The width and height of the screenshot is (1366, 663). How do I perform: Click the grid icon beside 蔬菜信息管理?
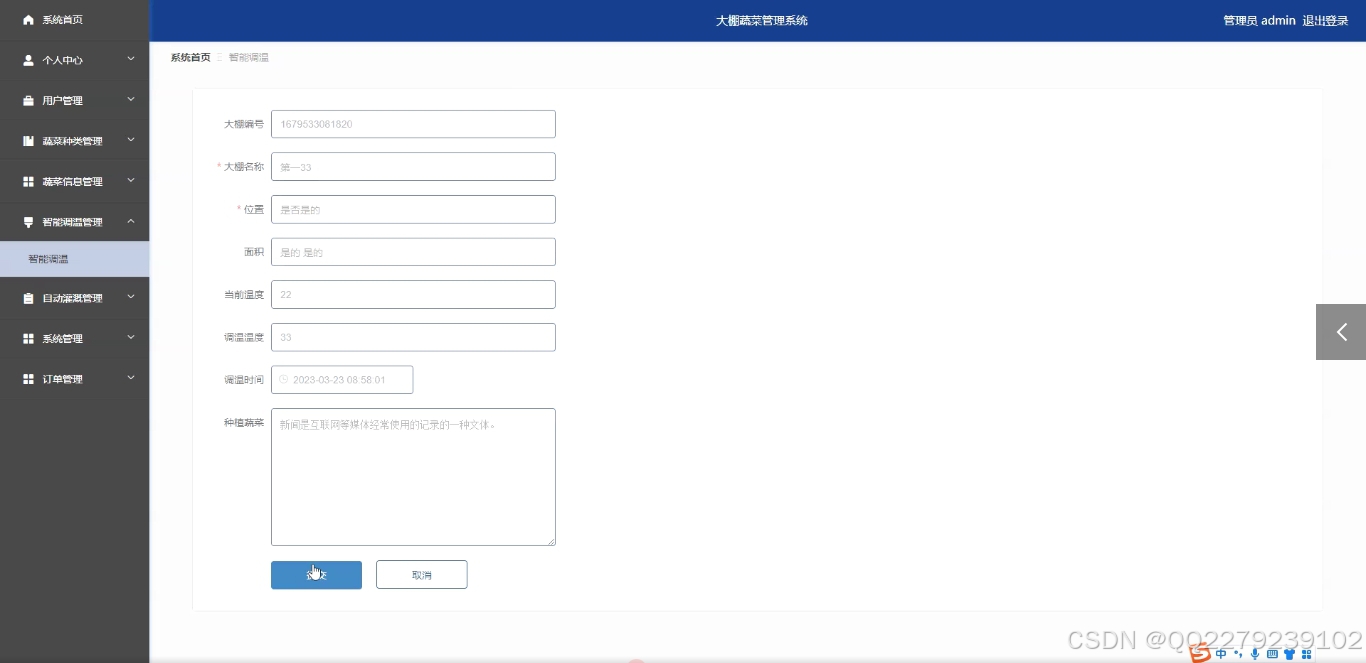click(28, 182)
